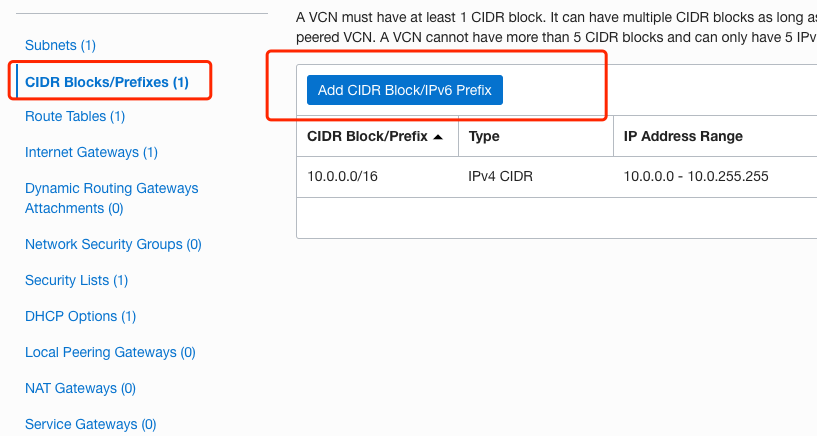Sort by CIDR Block/Prefix arrow icon
The height and width of the screenshot is (436, 817).
tap(438, 137)
